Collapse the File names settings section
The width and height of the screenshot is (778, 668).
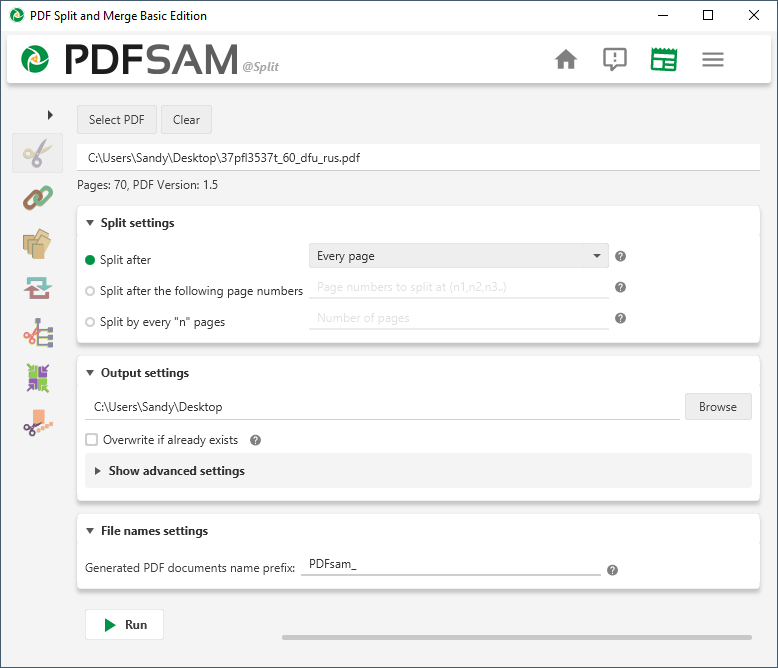coord(90,531)
